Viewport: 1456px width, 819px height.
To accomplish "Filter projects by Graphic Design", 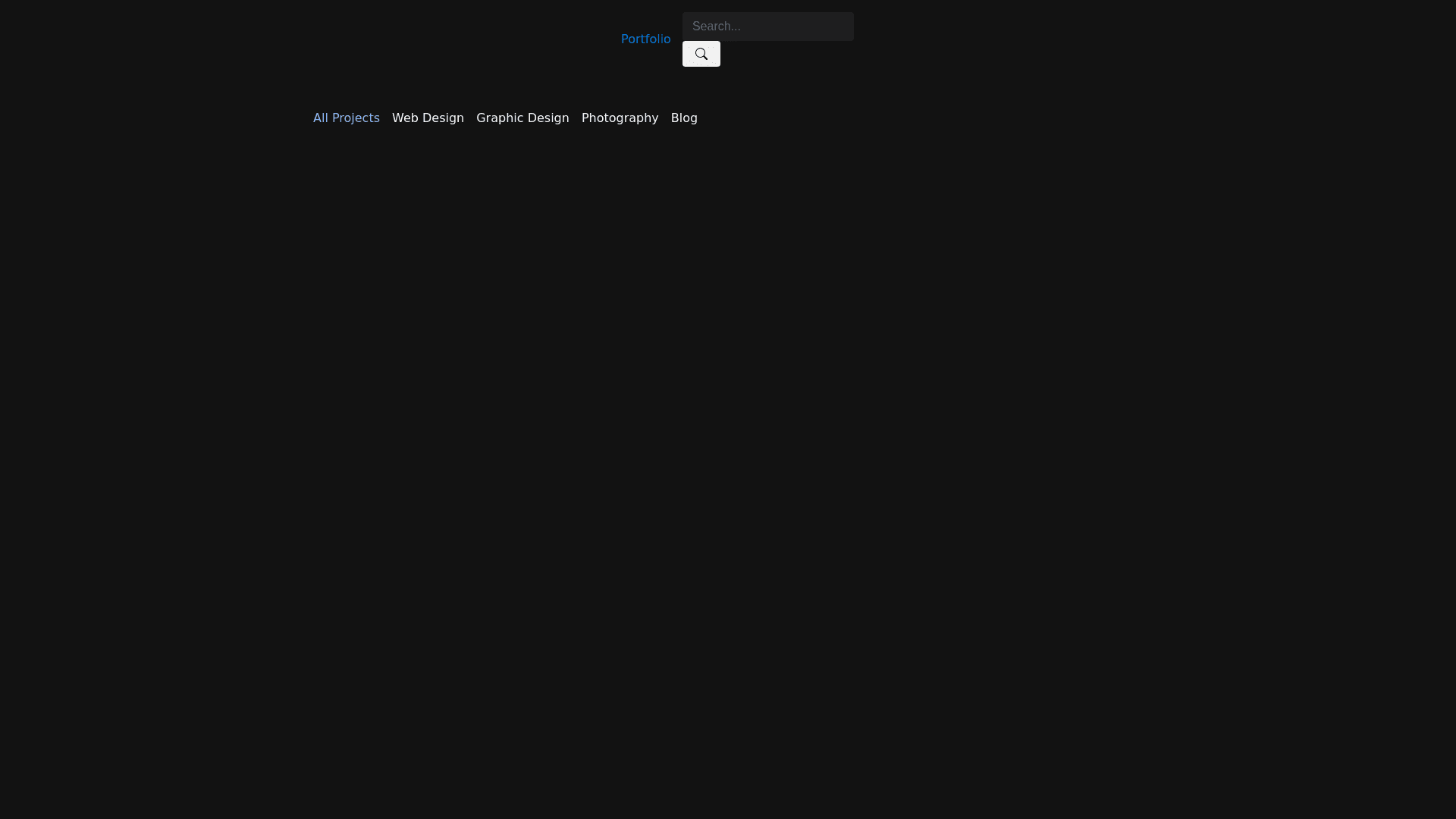I will coord(522,118).
